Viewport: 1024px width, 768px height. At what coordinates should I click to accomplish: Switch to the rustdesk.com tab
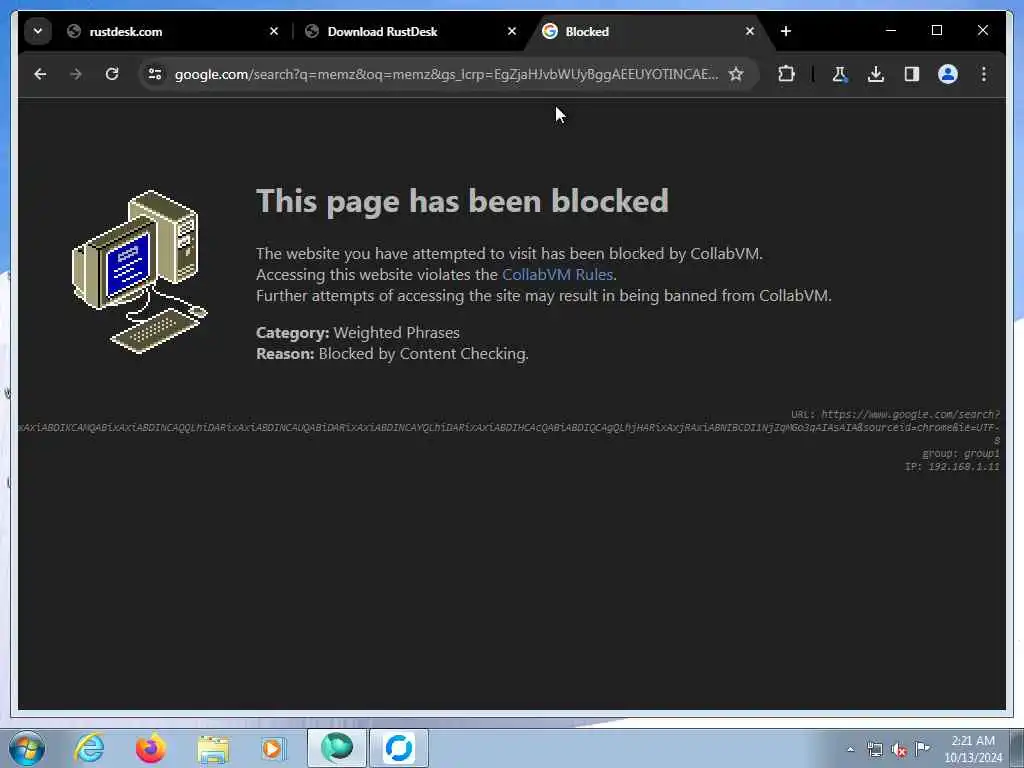click(172, 31)
